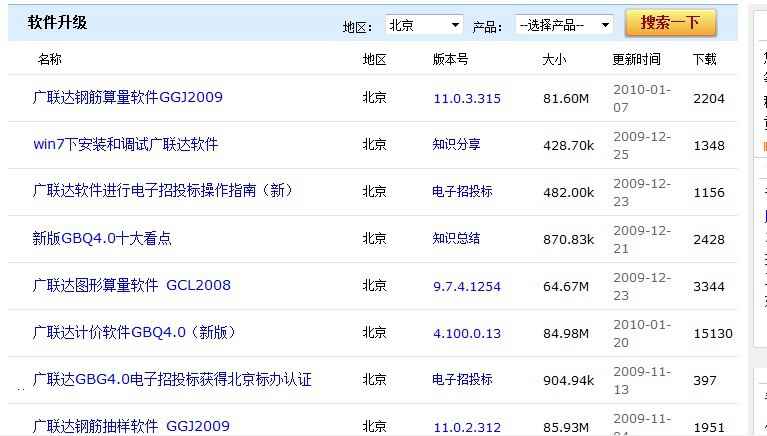Screen dimensions: 767x436
Task: Open 新版GBQ4.0十大看点 link
Action: 102,238
